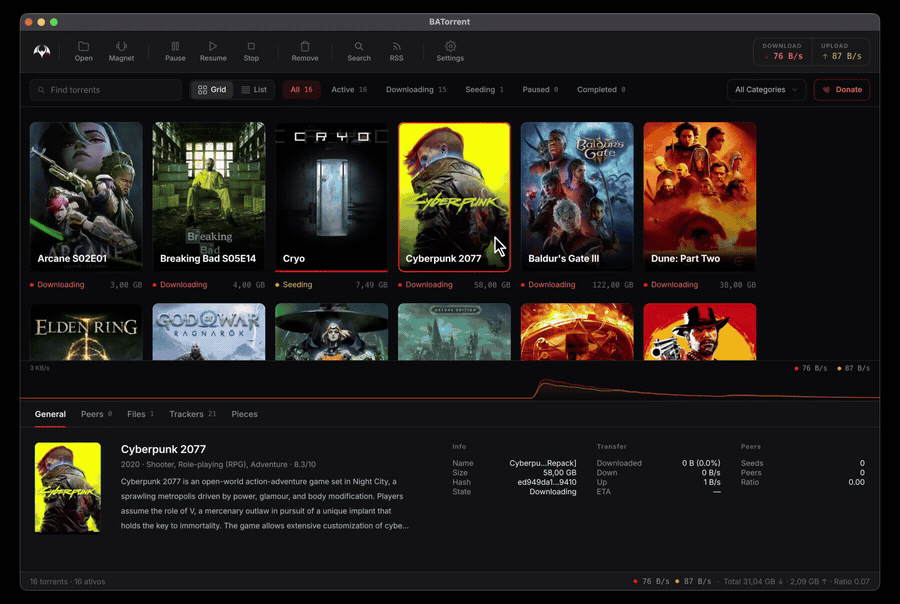This screenshot has width=900, height=604.
Task: Click the speed graph area
Action: pyautogui.click(x=450, y=382)
